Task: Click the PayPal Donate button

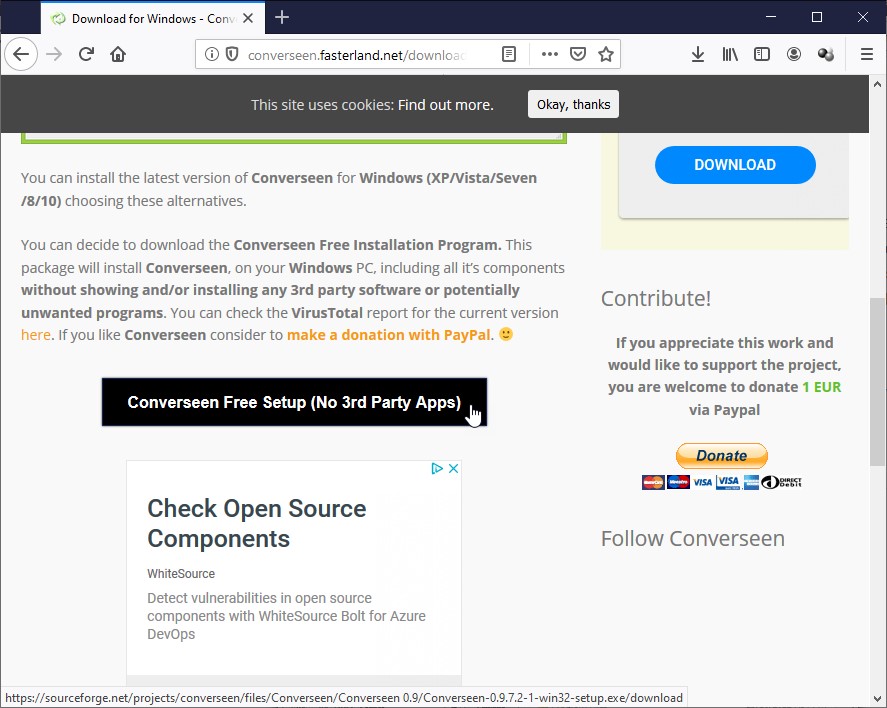Action: click(x=722, y=455)
